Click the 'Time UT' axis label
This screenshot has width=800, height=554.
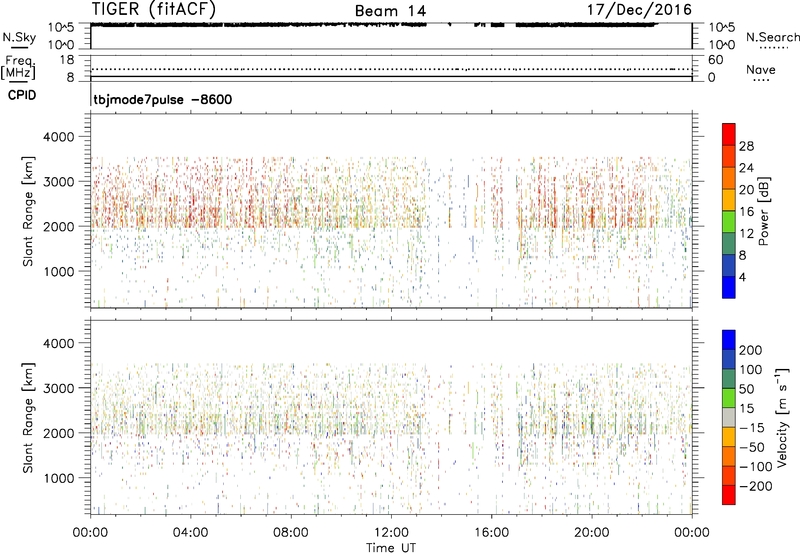[x=391, y=548]
